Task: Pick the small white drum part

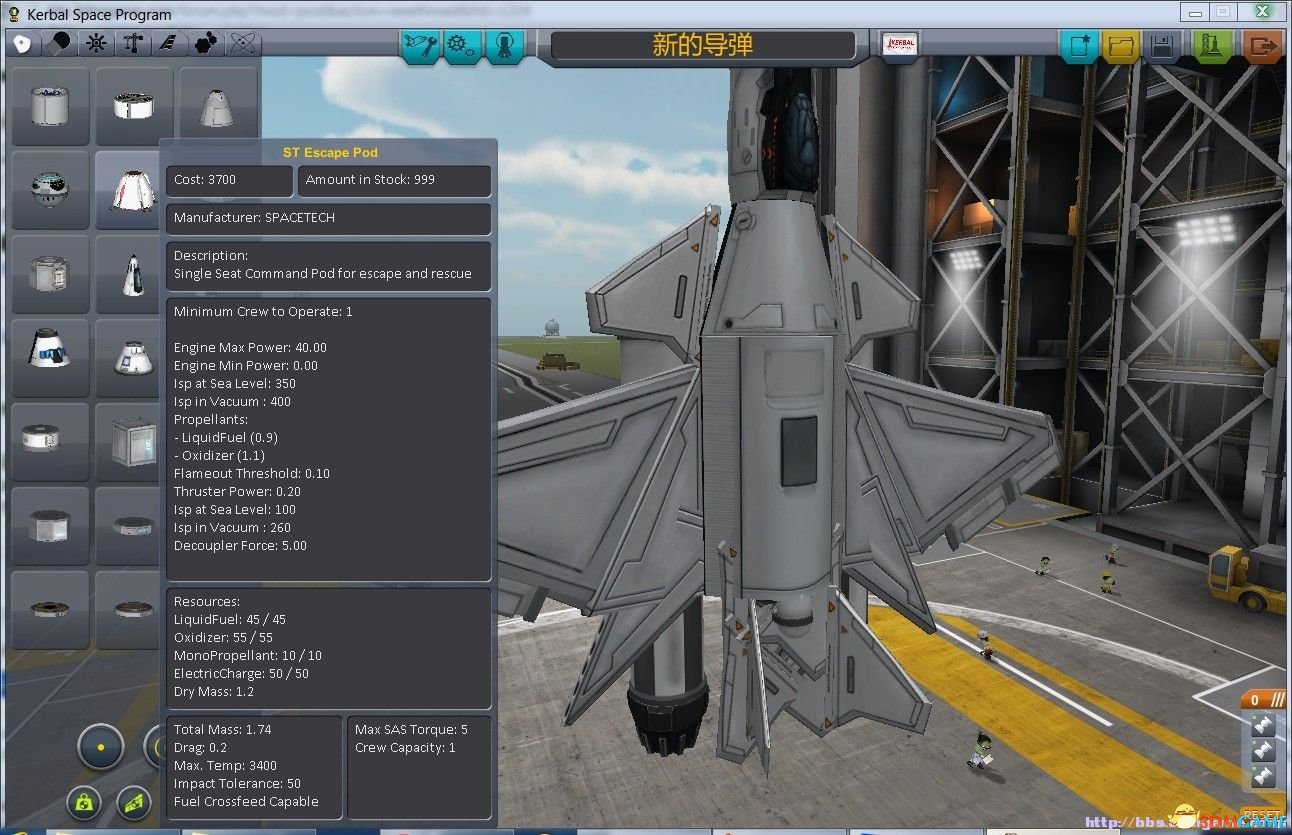Action: 49,441
